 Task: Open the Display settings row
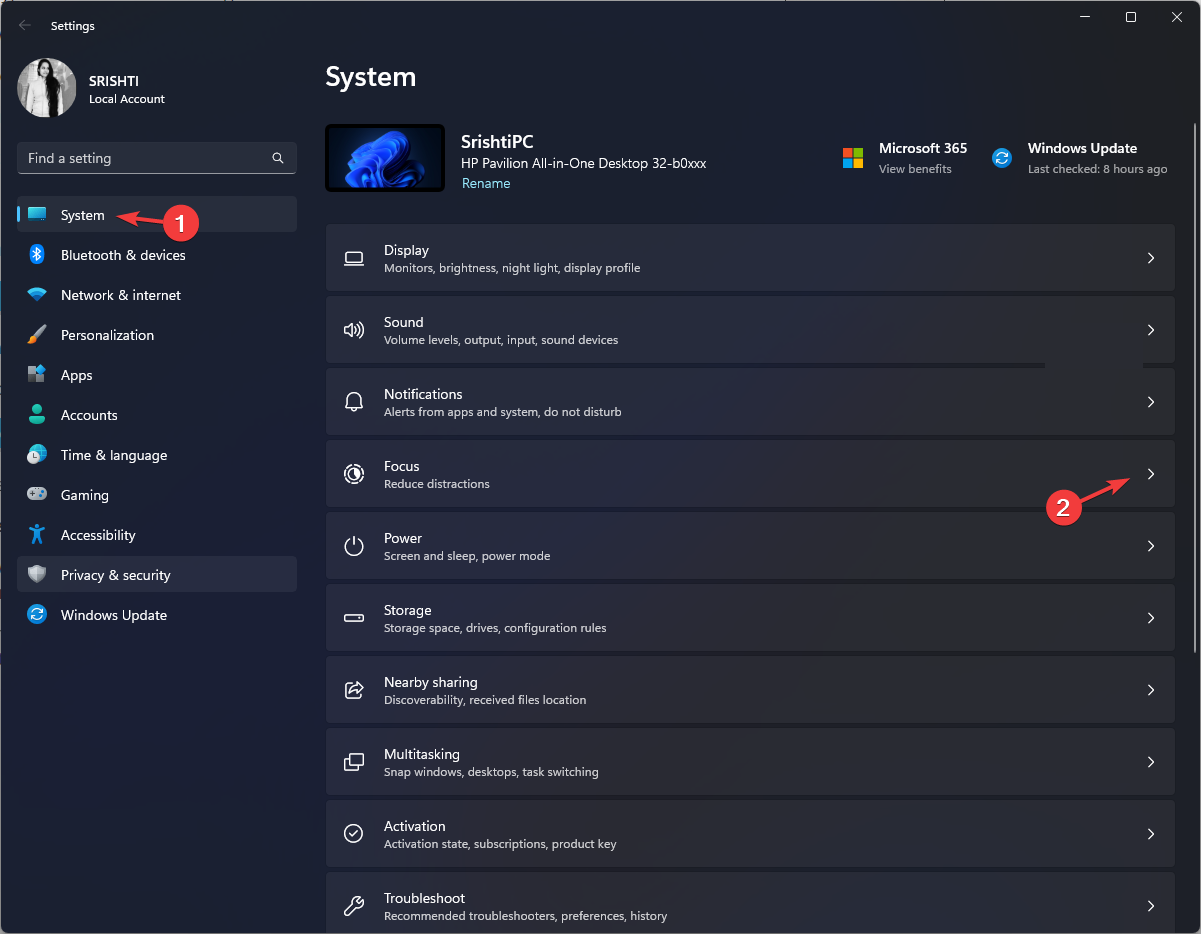click(x=750, y=258)
